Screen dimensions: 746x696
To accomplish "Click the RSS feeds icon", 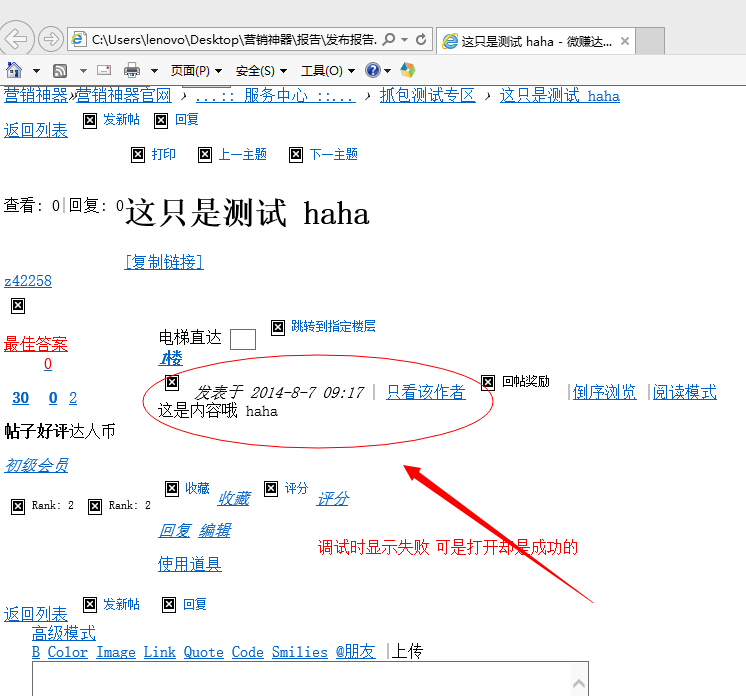I will [60, 70].
